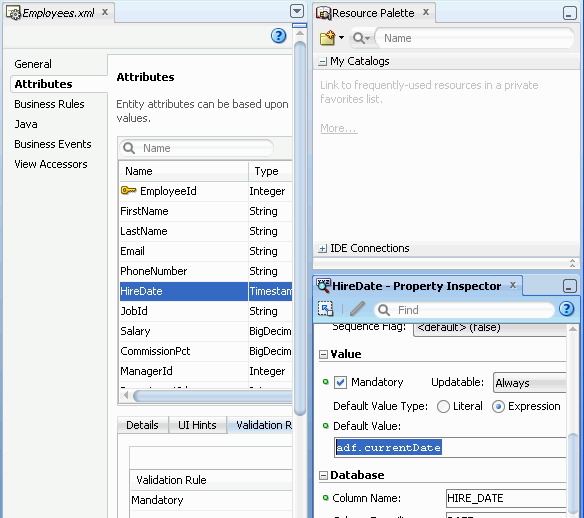Select the PhoneNumber attribute row
The width and height of the screenshot is (584, 518).
point(206,271)
